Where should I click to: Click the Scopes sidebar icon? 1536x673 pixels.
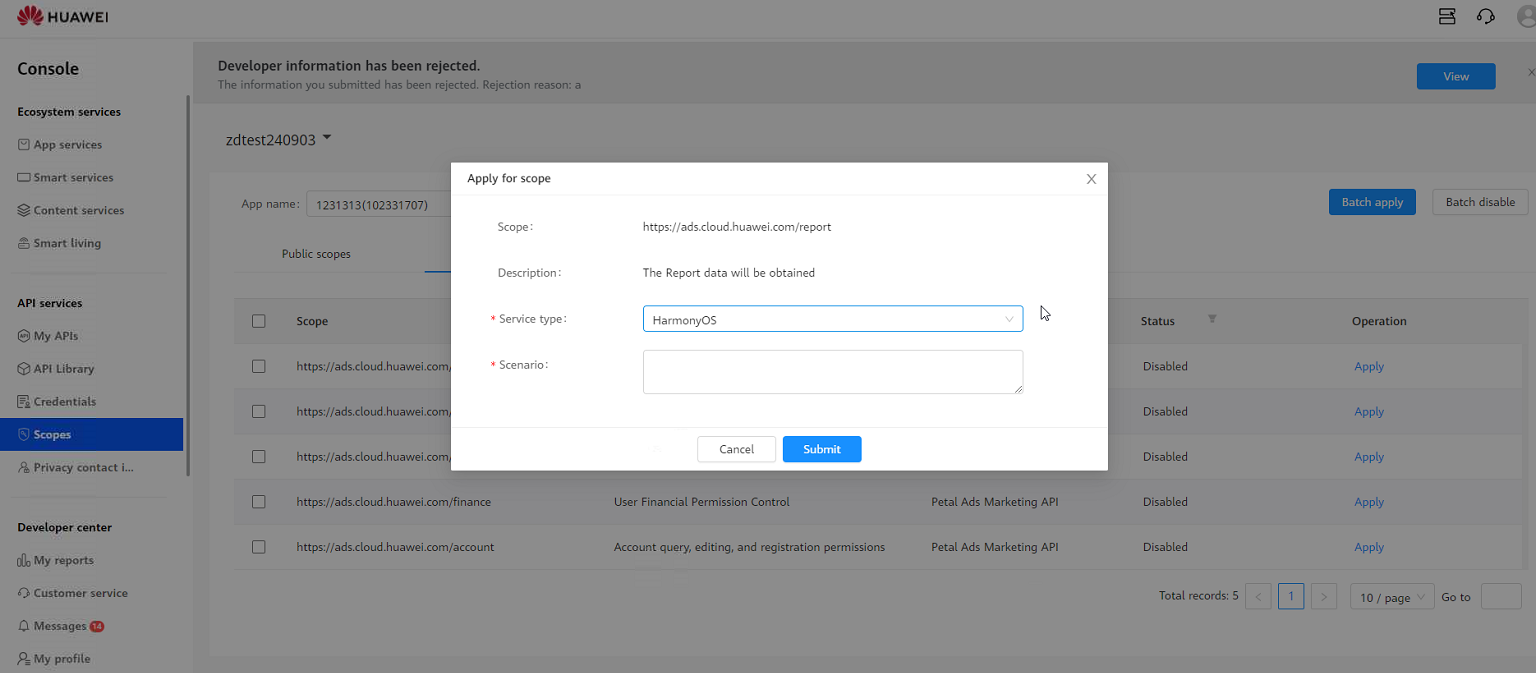[22, 434]
